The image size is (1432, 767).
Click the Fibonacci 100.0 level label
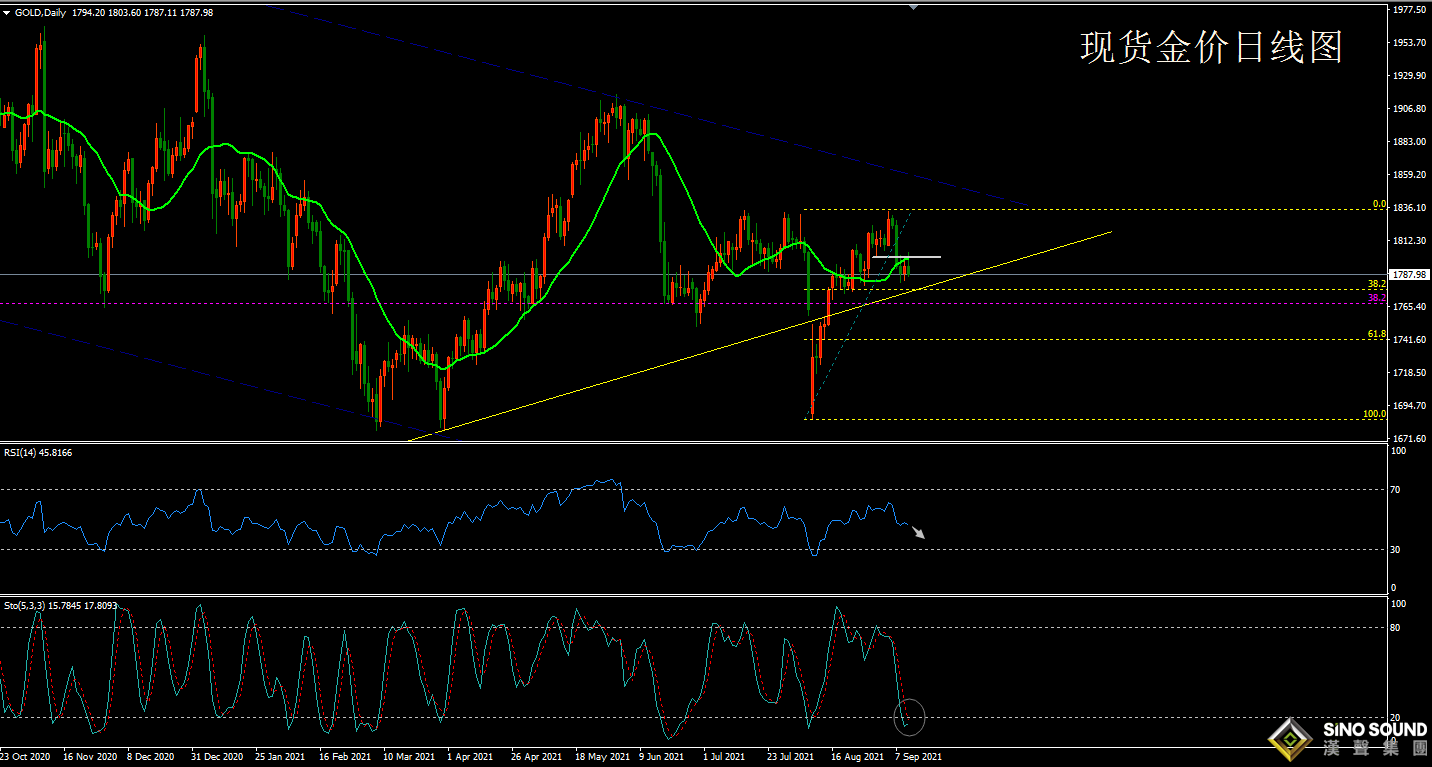click(1374, 414)
